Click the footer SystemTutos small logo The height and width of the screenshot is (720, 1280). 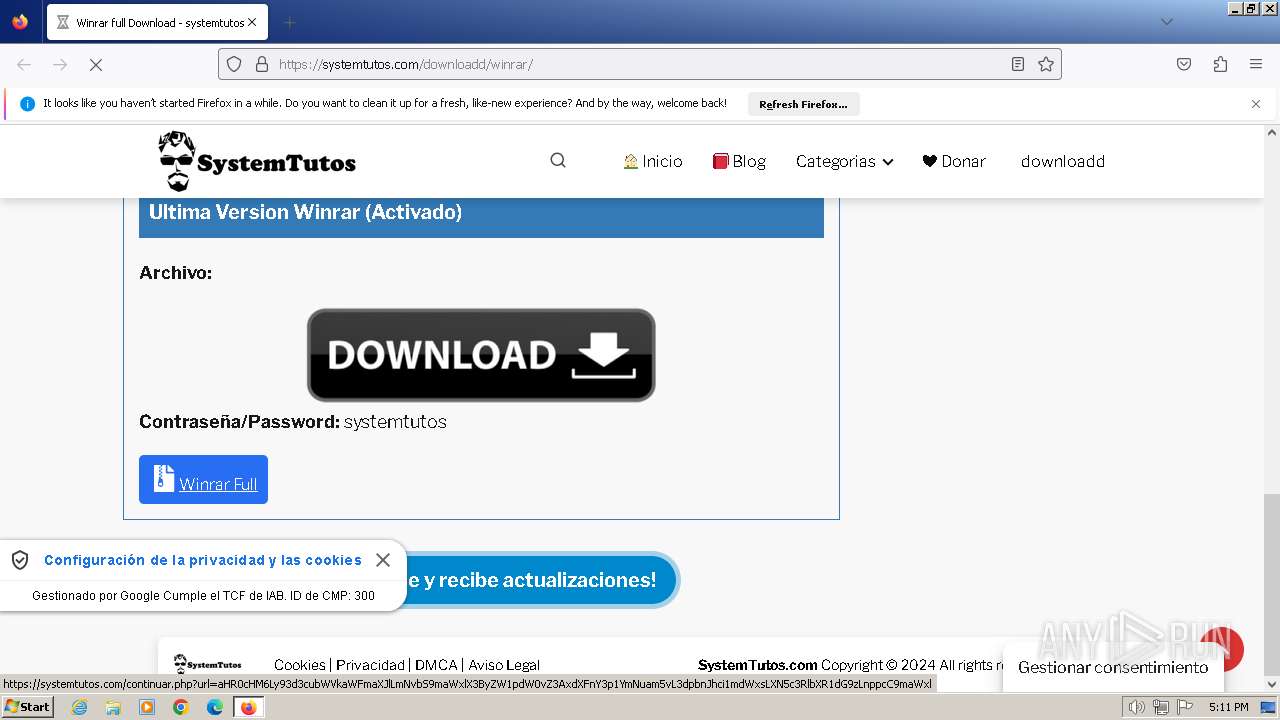(208, 664)
